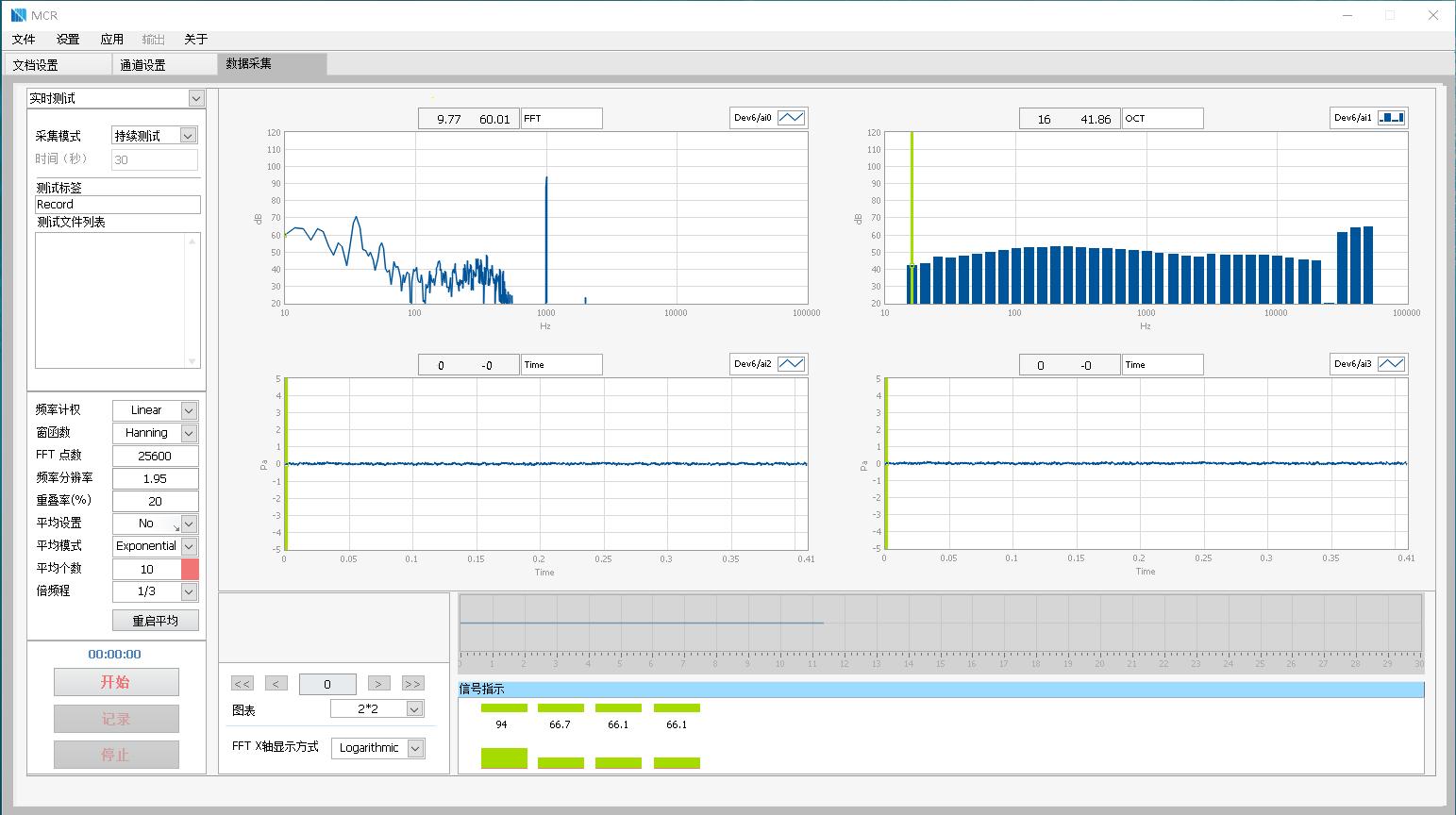Jump to first page with << button
1456x815 pixels.
tap(242, 684)
